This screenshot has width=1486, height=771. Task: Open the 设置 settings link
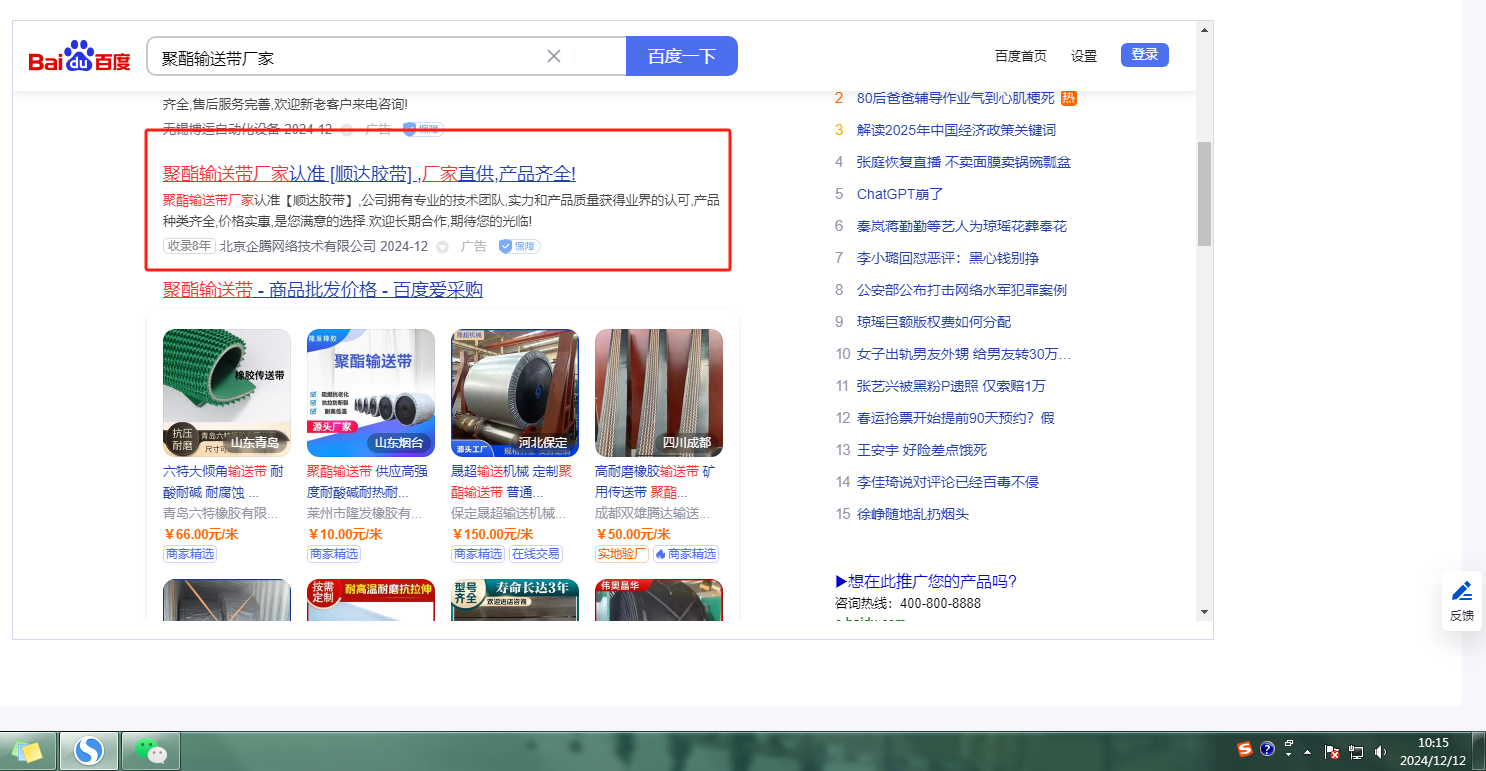click(x=1084, y=56)
